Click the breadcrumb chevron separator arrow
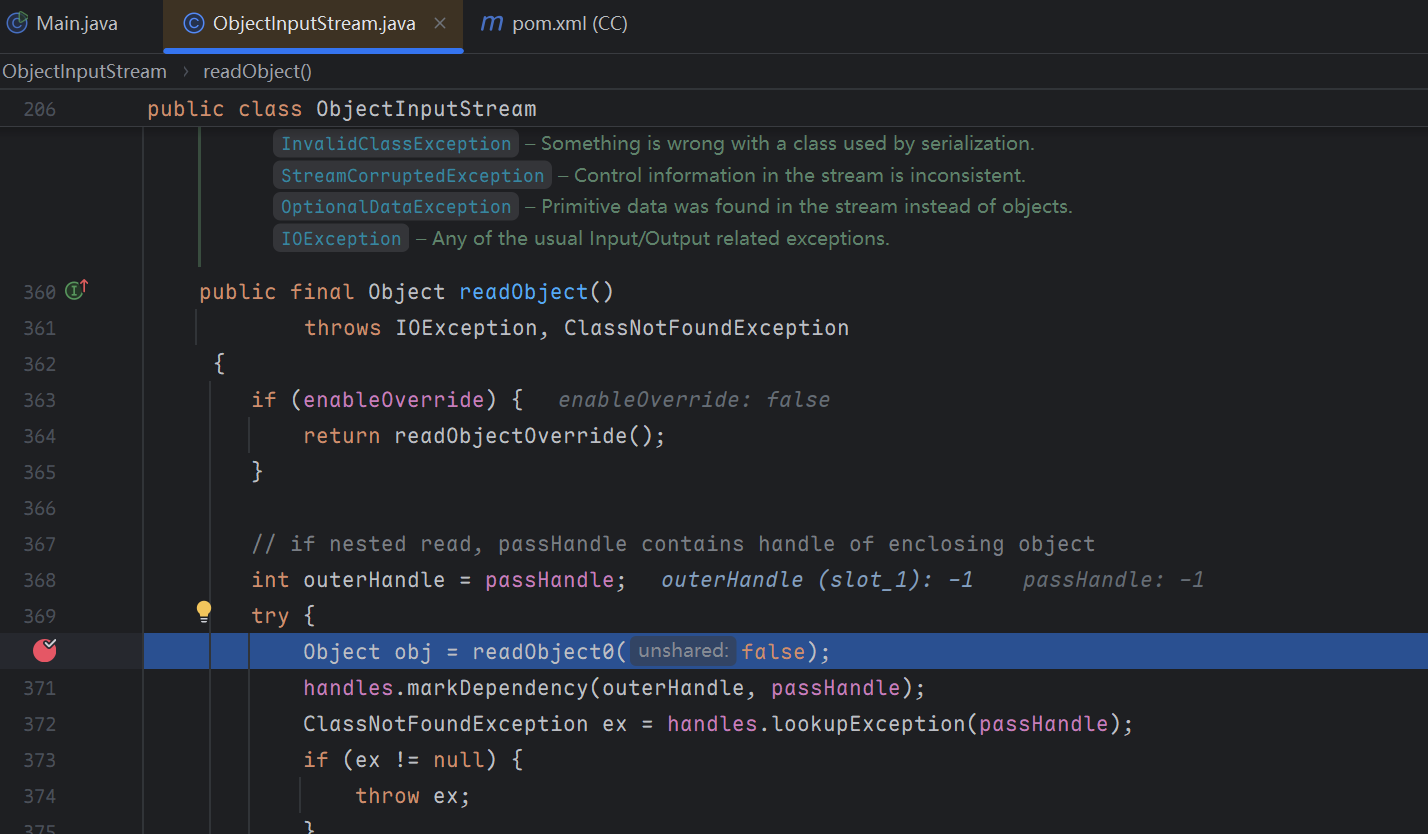The width and height of the screenshot is (1428, 834). coord(185,71)
